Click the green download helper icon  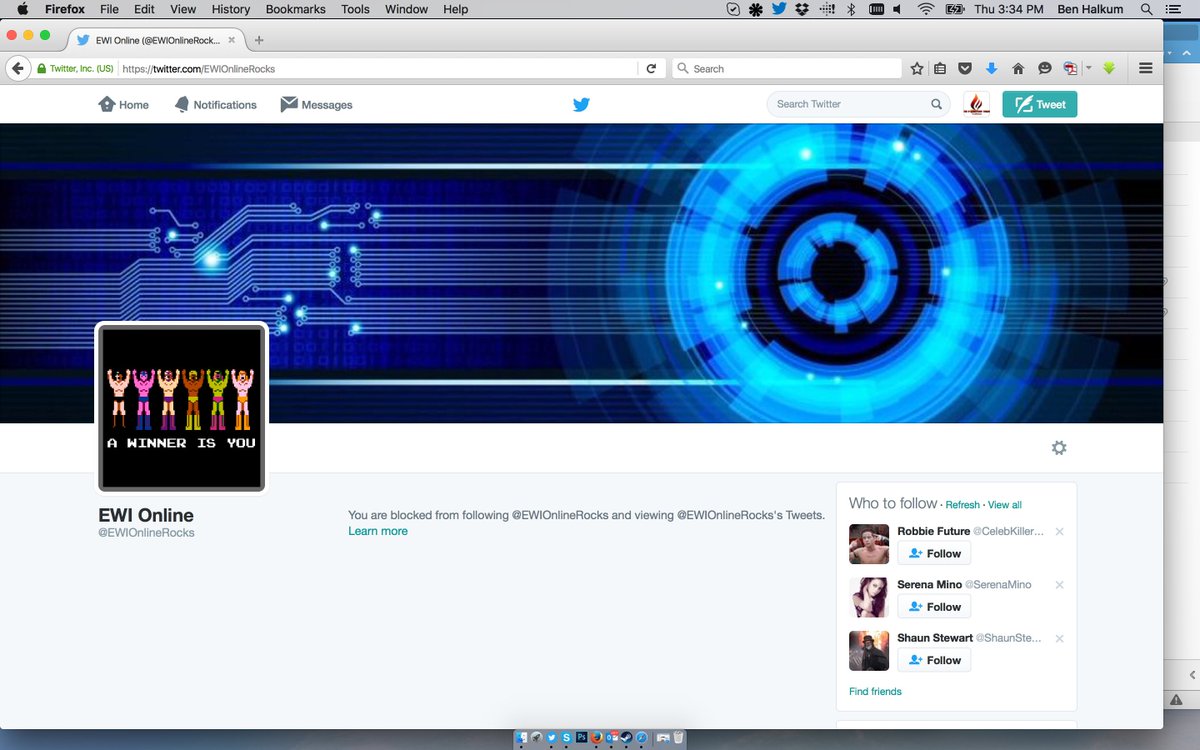point(1109,69)
